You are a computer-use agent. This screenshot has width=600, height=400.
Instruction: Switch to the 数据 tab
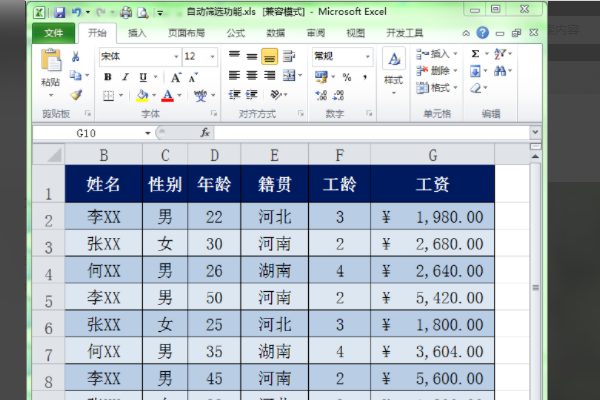point(276,33)
